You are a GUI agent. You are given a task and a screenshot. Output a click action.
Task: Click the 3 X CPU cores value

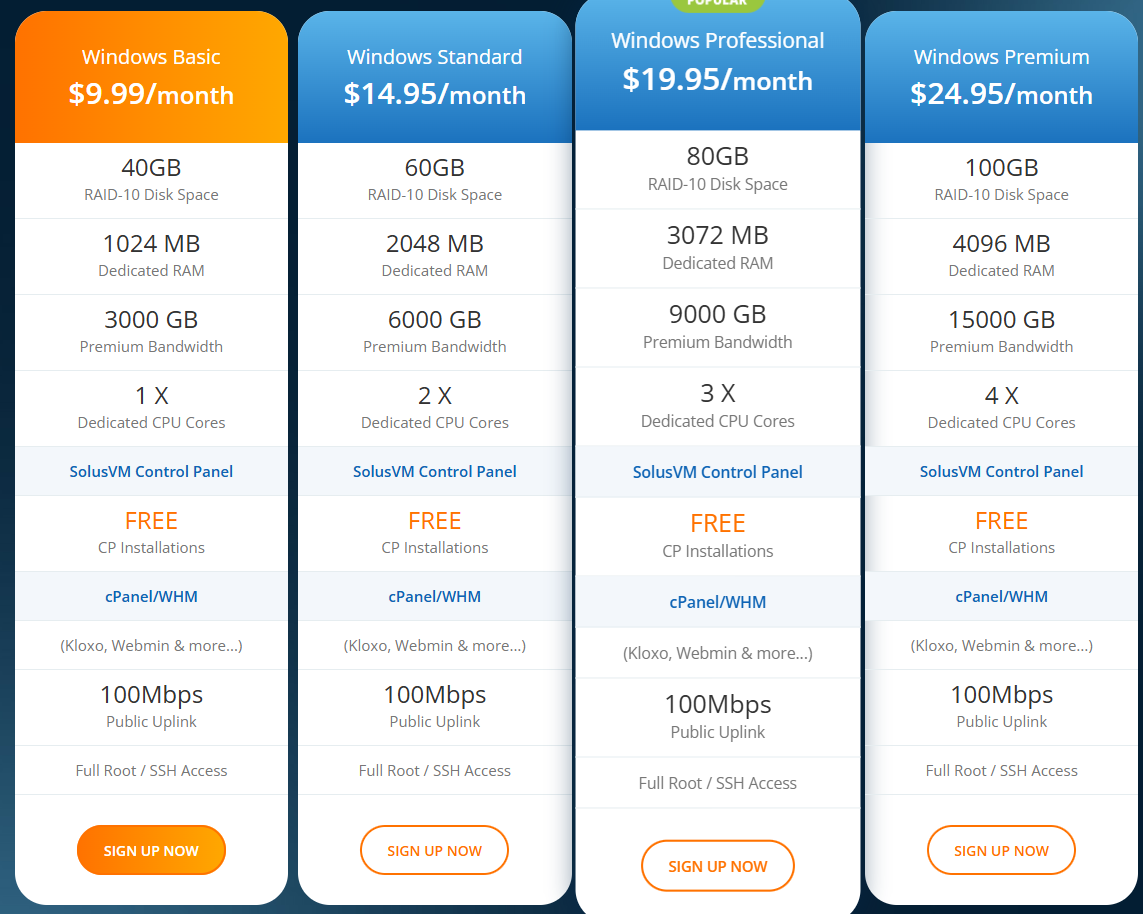point(718,393)
